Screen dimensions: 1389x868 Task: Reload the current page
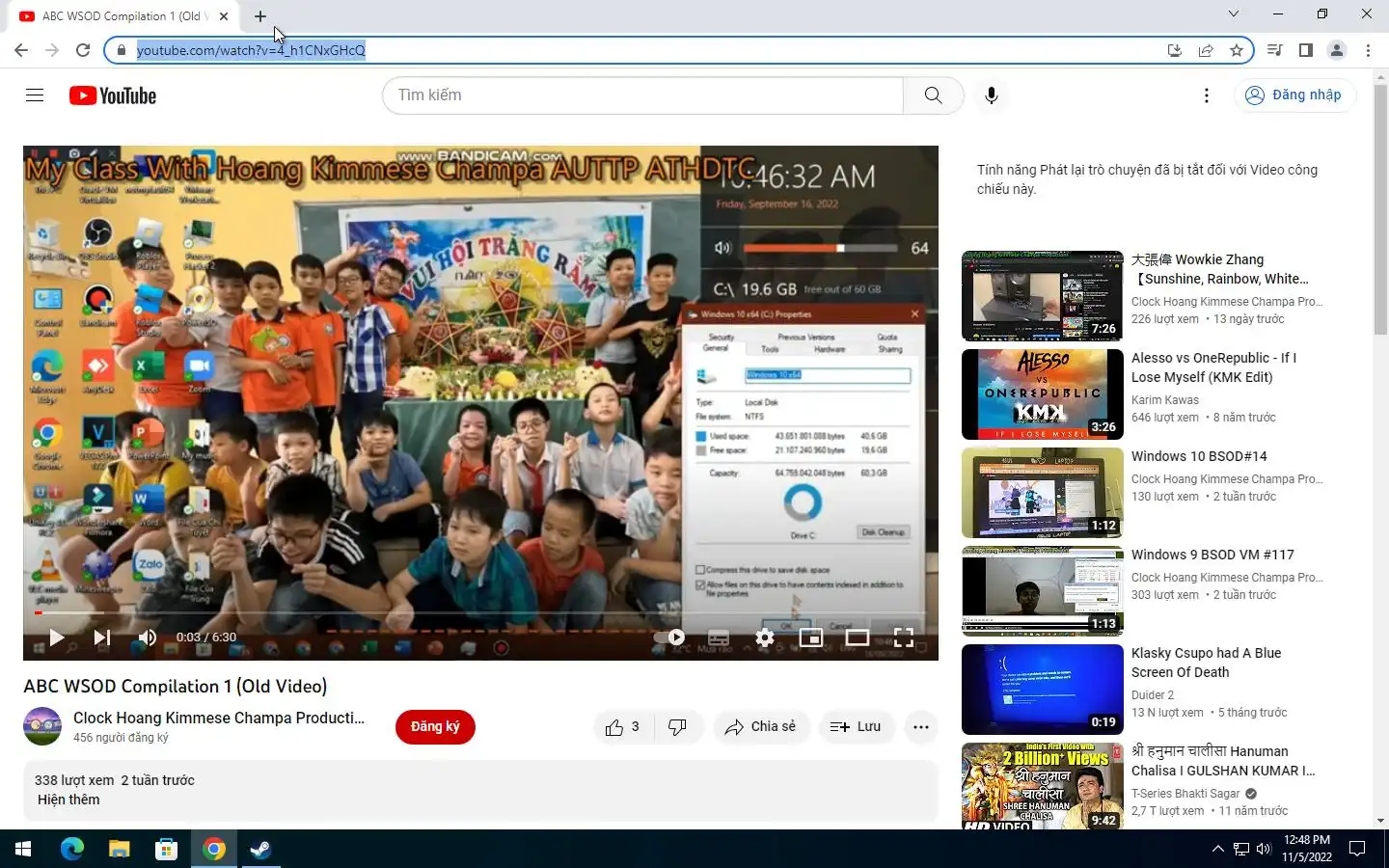click(x=83, y=50)
